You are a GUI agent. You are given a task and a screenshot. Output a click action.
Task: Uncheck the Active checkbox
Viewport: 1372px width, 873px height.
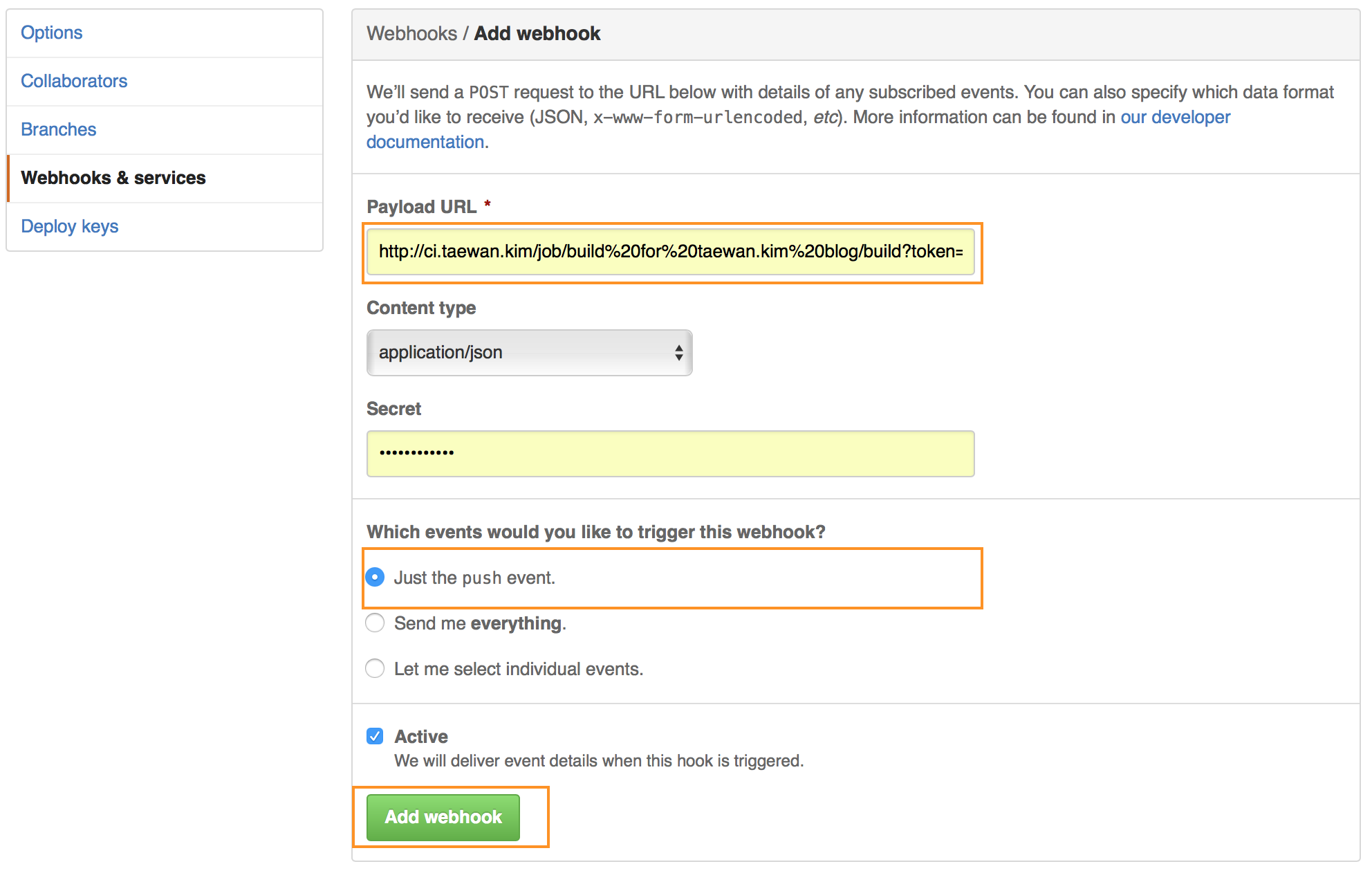point(374,735)
